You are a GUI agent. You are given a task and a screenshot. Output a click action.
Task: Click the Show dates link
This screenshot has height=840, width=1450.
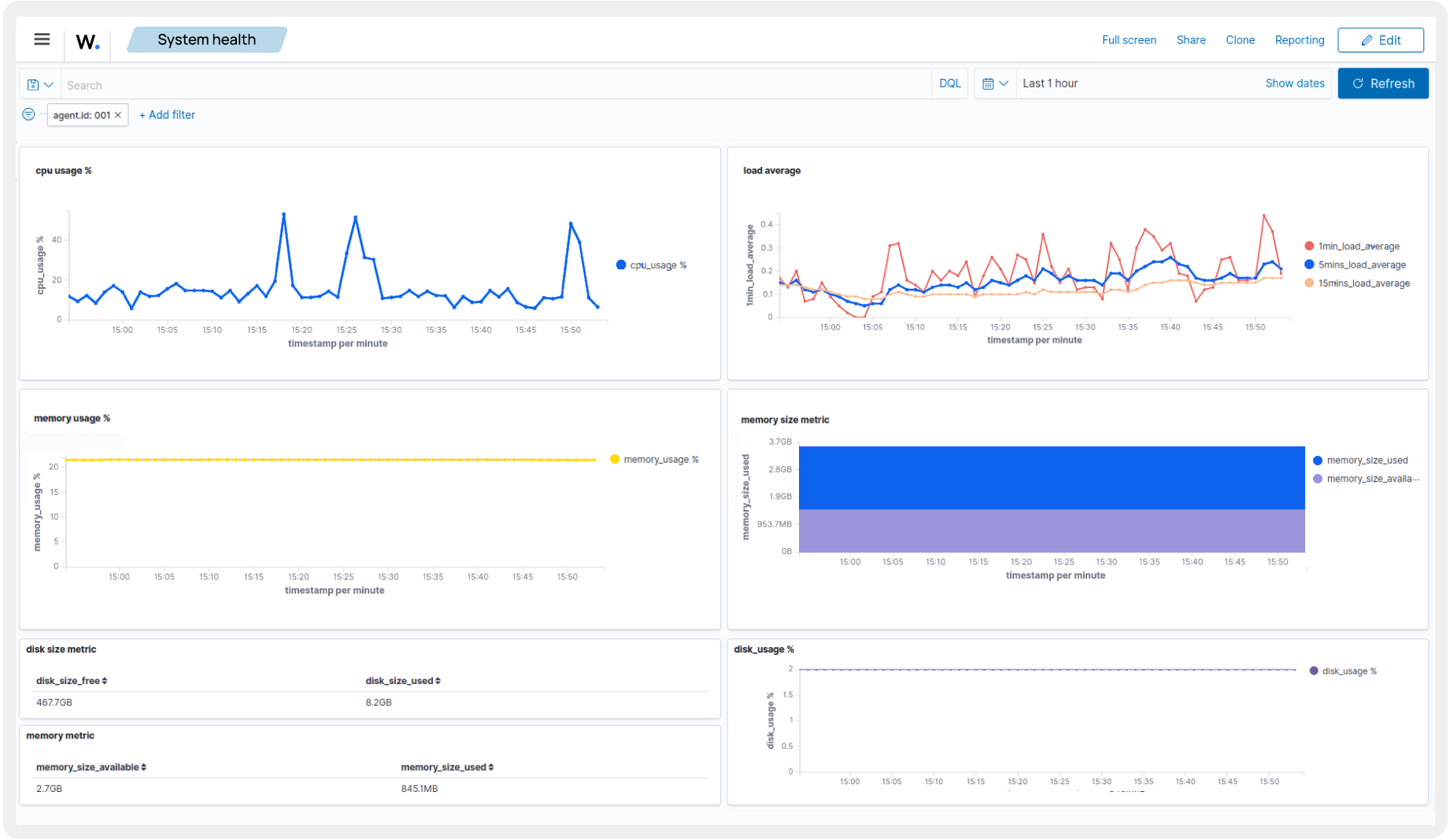[1295, 83]
